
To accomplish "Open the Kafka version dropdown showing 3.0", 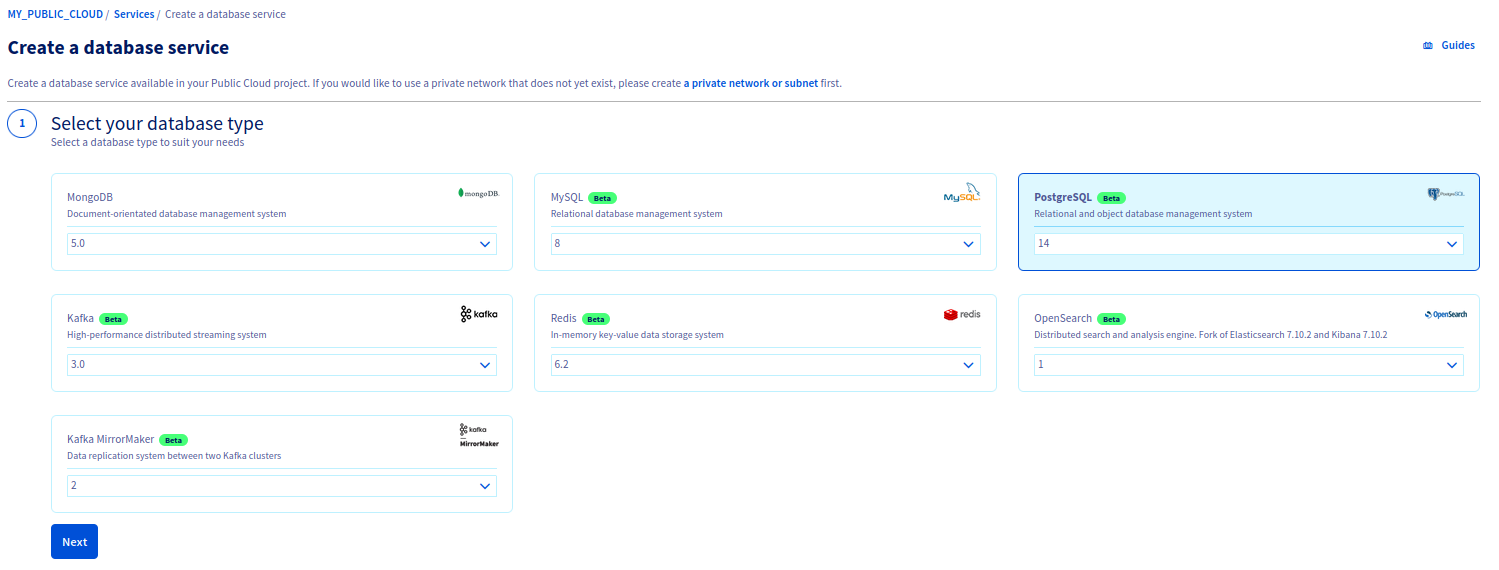I will [282, 365].
